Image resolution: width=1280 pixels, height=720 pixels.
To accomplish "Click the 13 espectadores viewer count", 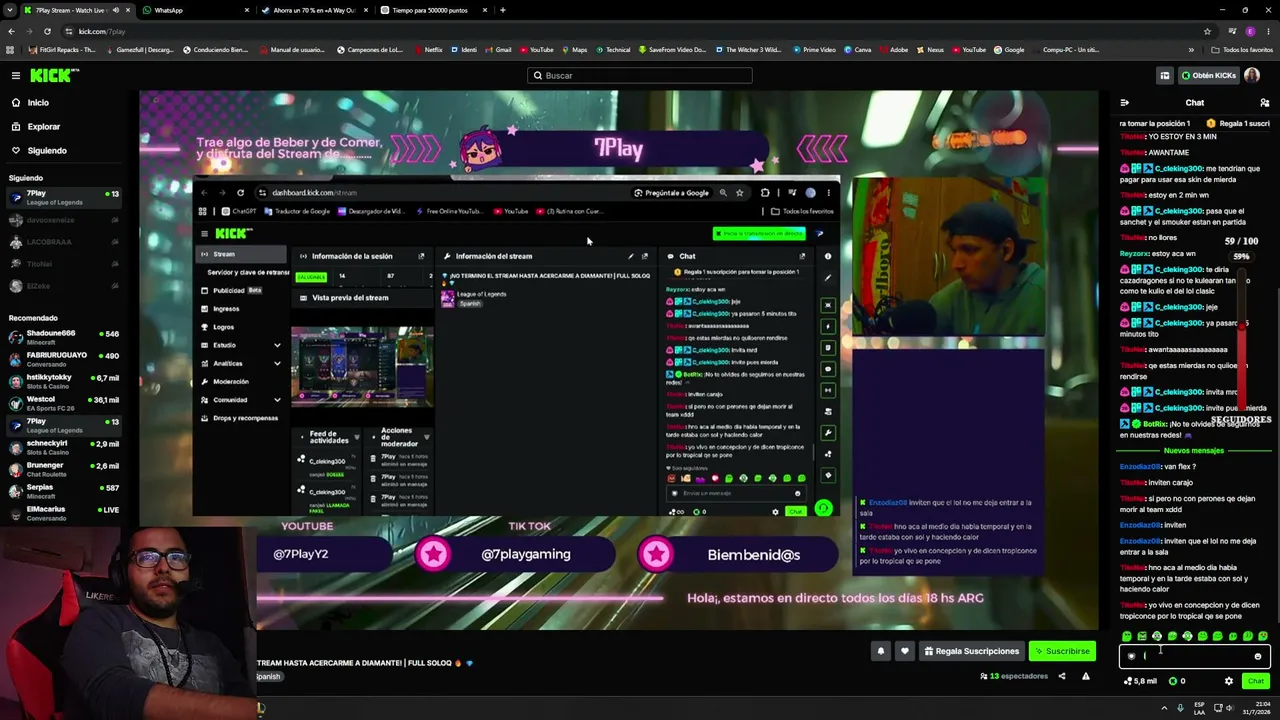I will pyautogui.click(x=1014, y=676).
